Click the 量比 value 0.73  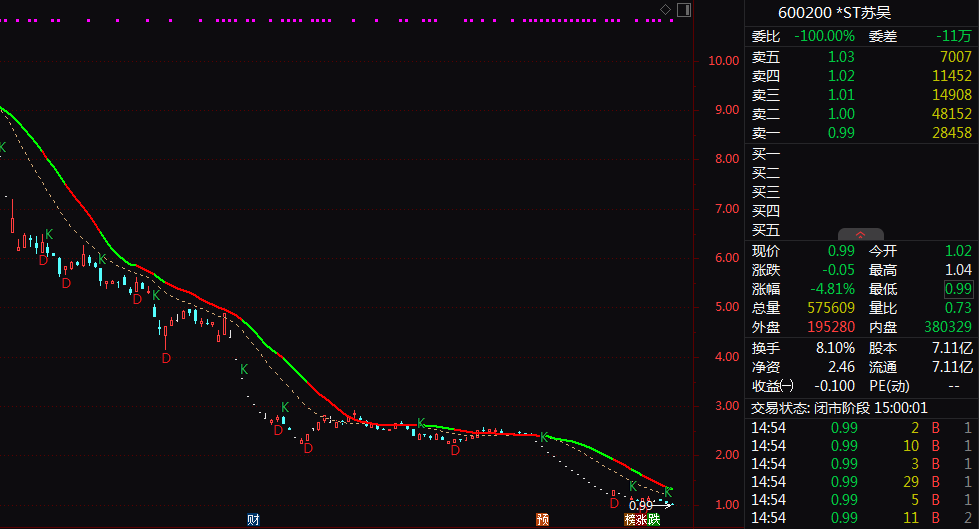[x=958, y=308]
